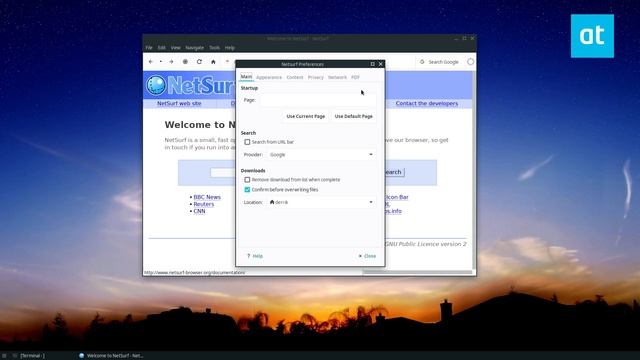
Task: Click the question mark Help icon
Action: pos(248,256)
